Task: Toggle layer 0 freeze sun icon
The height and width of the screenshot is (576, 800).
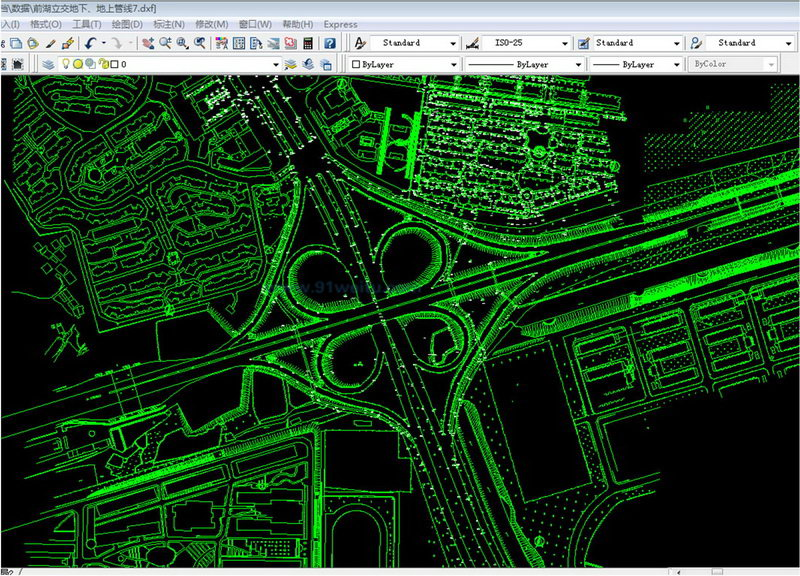Action: tap(78, 64)
